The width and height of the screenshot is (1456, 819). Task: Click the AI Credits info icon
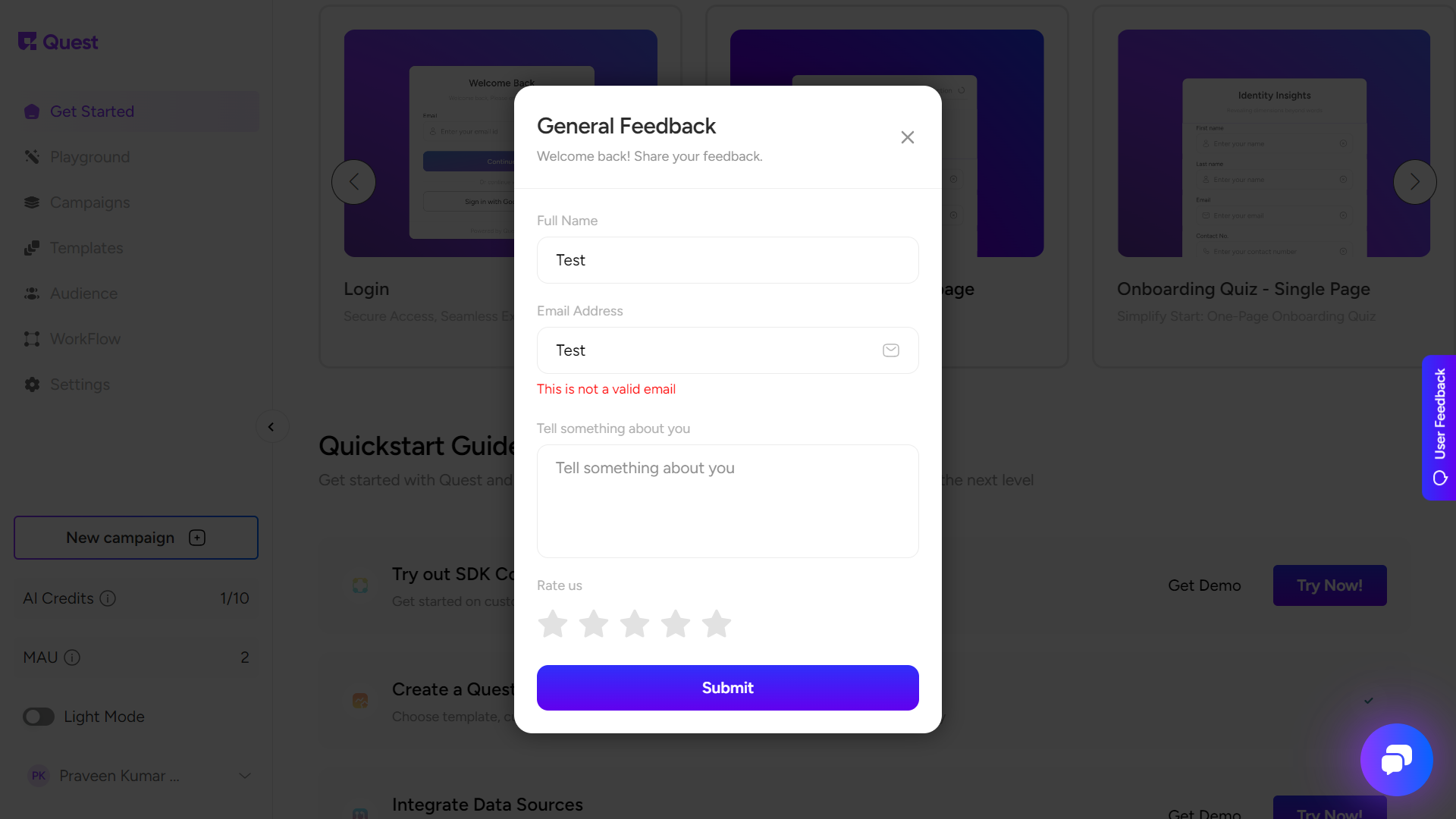click(x=108, y=598)
